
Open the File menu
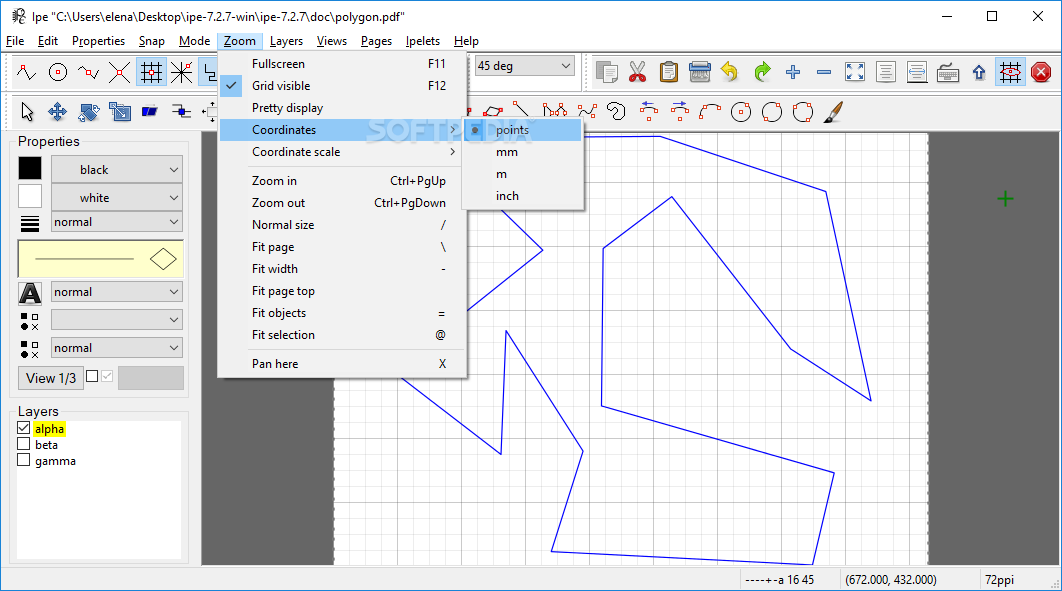pos(15,41)
